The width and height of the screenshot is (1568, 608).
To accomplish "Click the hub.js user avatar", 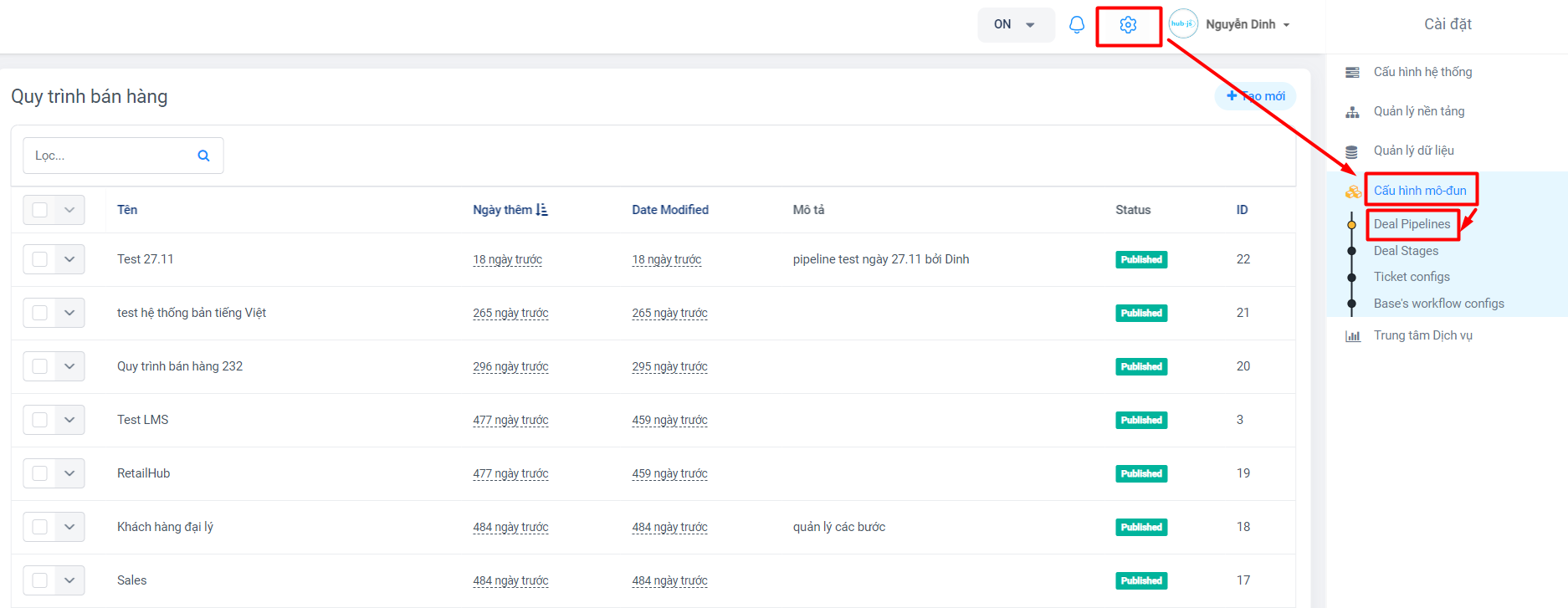I will [x=1183, y=24].
